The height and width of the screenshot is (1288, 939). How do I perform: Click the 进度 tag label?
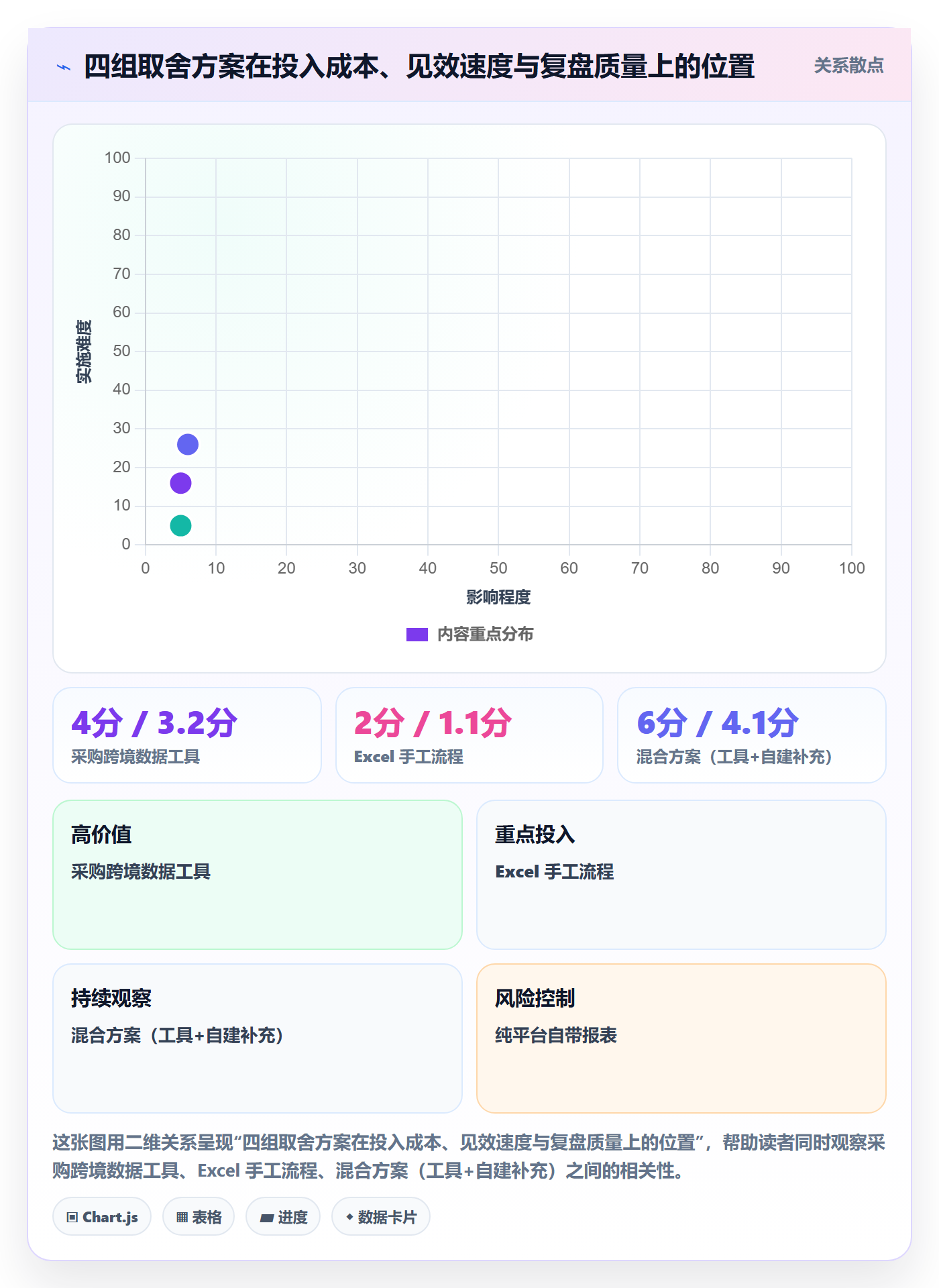[292, 1218]
